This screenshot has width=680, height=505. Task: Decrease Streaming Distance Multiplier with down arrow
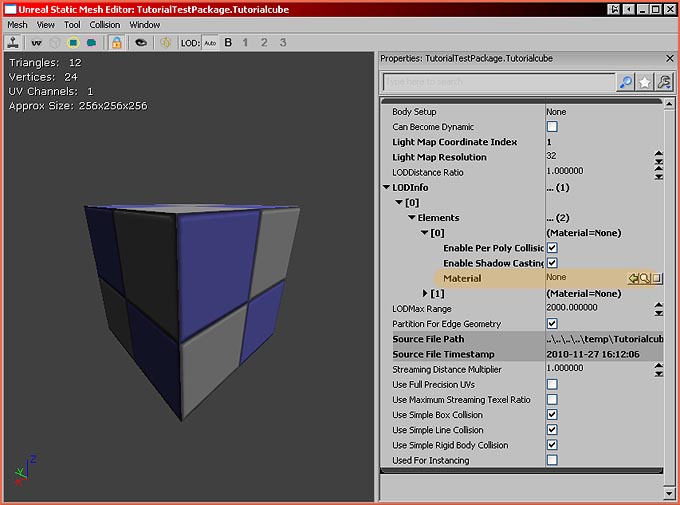pyautogui.click(x=659, y=374)
